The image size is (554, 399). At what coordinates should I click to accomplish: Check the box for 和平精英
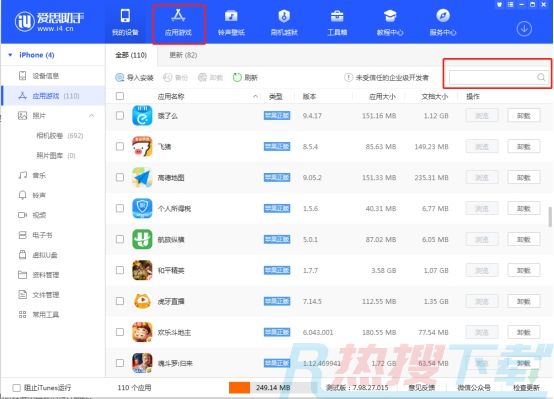[x=120, y=270]
